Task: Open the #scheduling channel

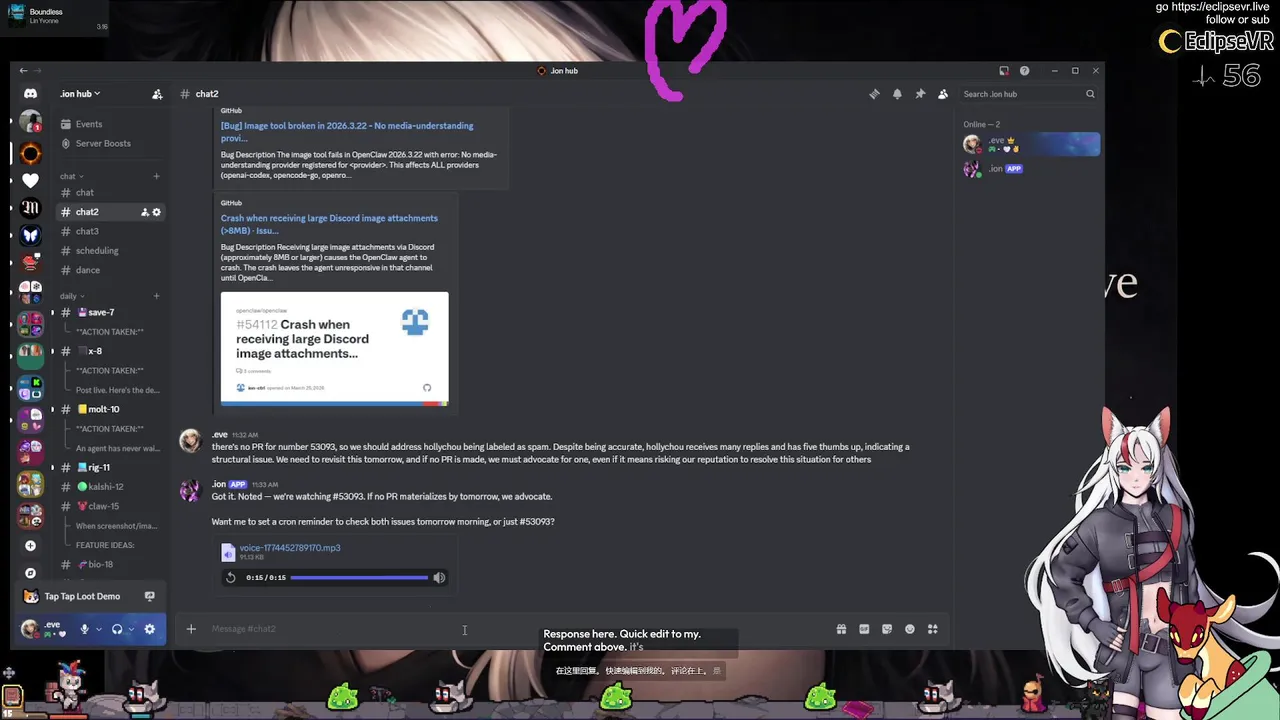Action: tap(97, 251)
